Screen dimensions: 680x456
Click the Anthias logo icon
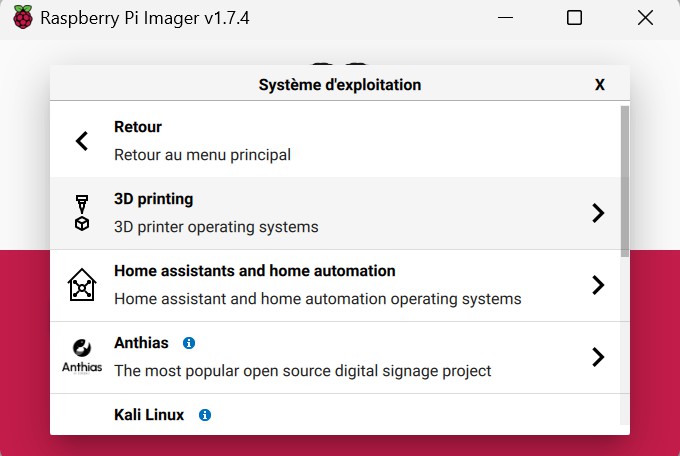82,357
